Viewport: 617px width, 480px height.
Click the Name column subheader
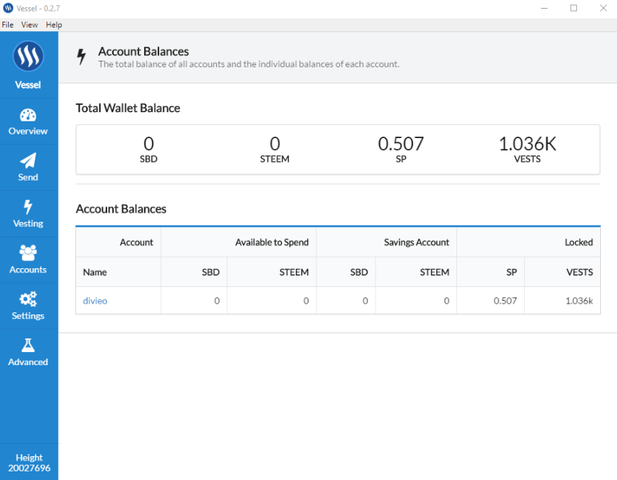click(118, 272)
